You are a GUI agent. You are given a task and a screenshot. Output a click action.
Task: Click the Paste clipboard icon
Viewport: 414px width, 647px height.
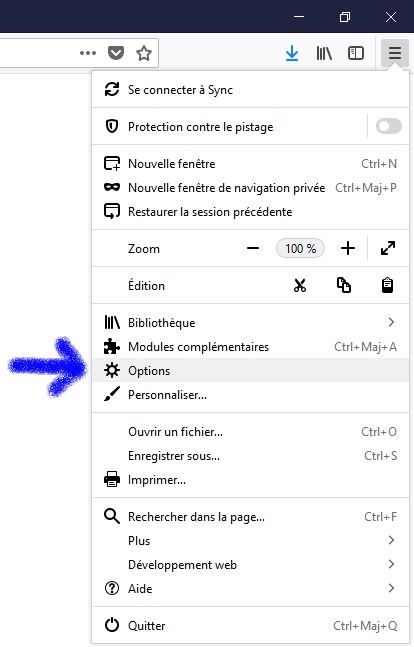coord(387,285)
